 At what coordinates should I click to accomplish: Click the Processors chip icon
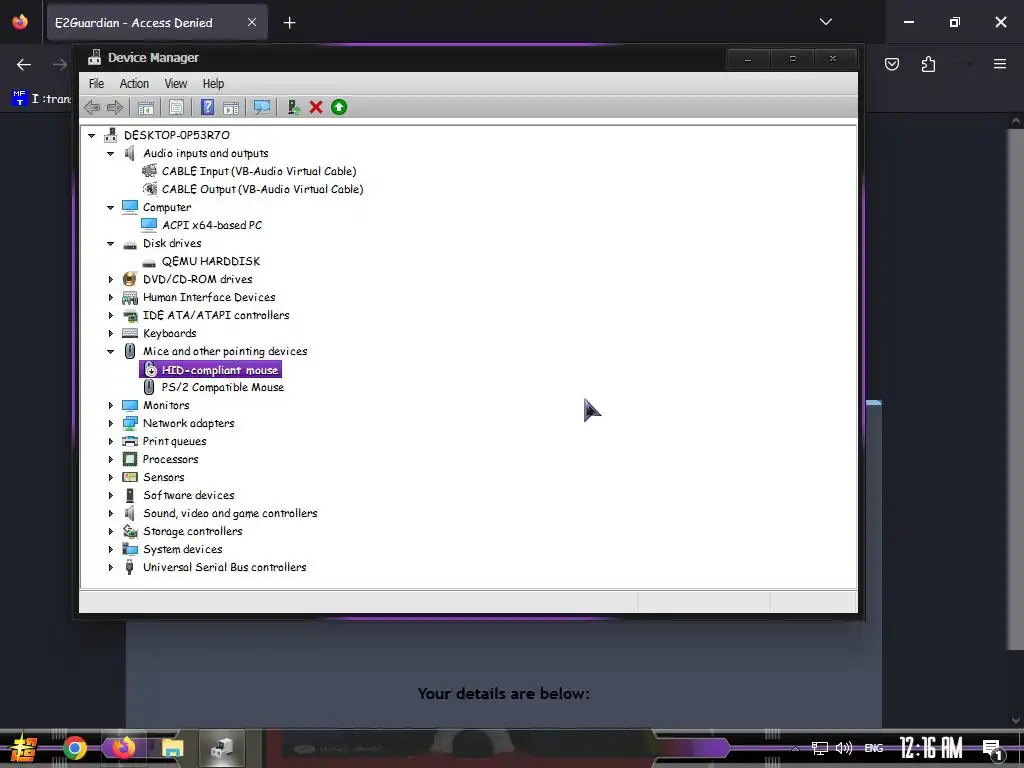tap(130, 459)
